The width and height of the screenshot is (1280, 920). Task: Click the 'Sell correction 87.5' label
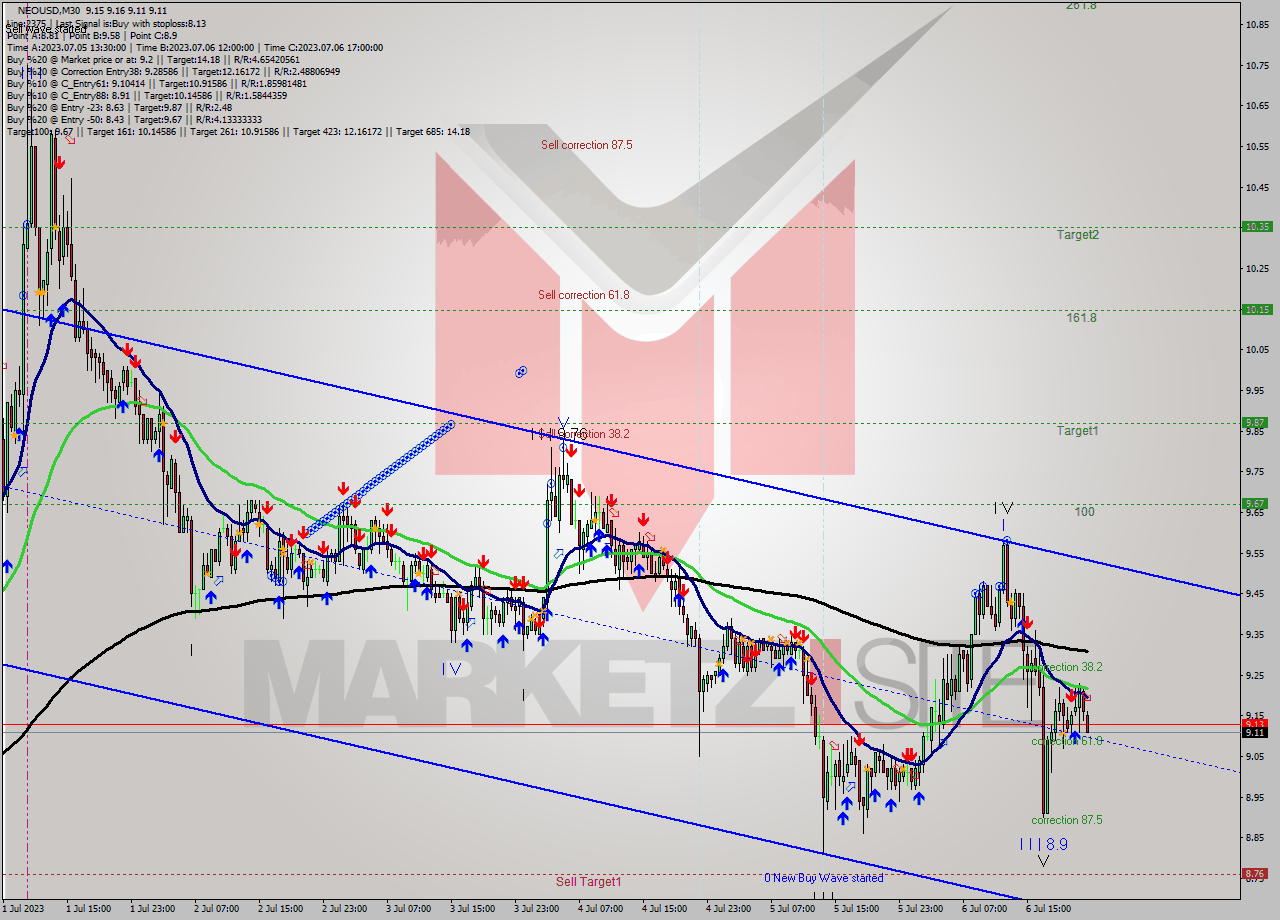586,145
